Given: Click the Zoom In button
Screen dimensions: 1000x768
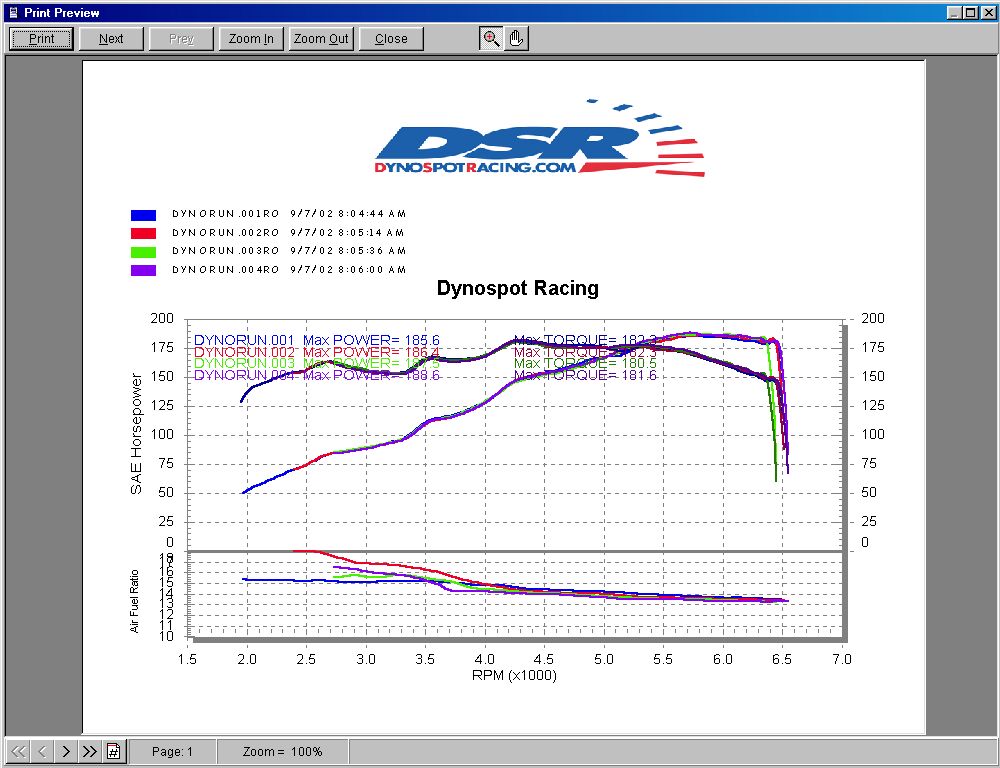Looking at the screenshot, I should tap(251, 39).
